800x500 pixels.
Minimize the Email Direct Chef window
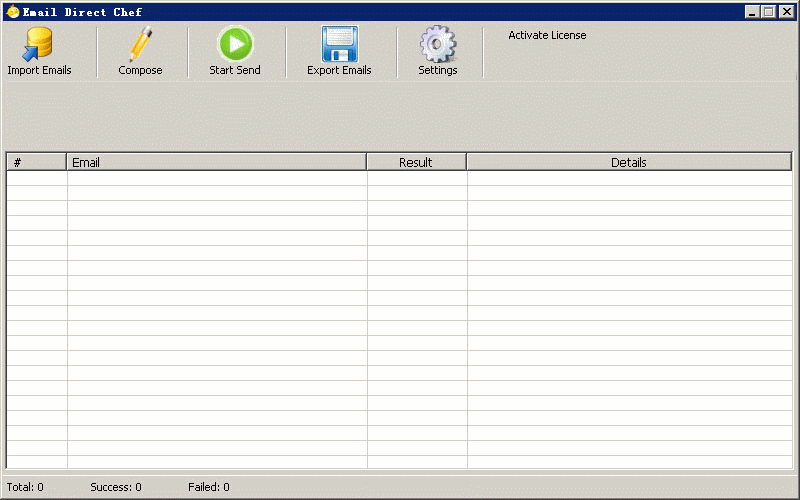coord(752,12)
